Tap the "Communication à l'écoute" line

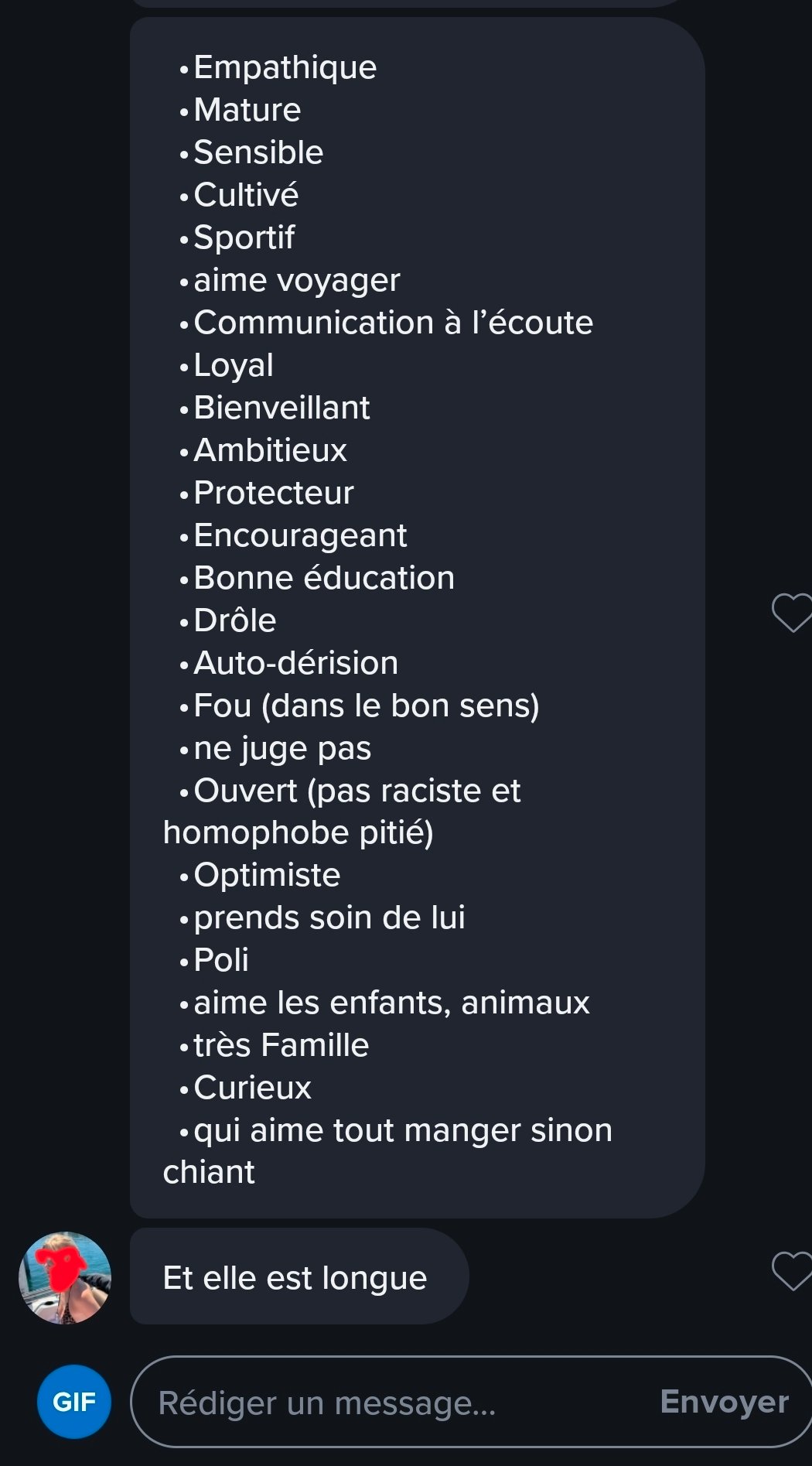click(x=393, y=323)
